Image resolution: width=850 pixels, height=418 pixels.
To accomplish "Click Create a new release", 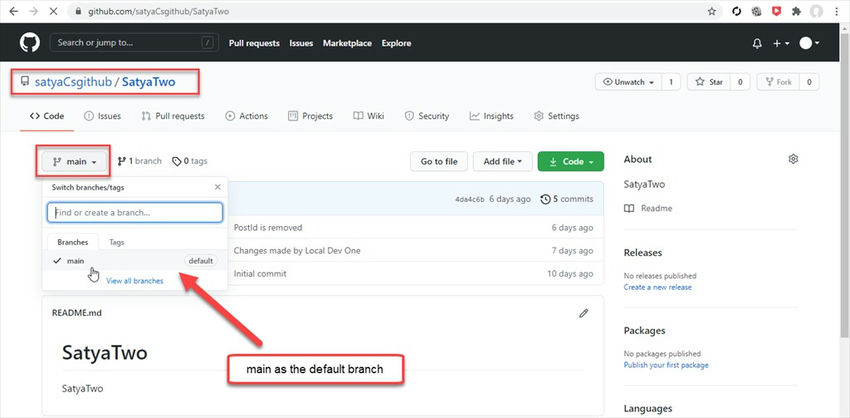I will [x=658, y=287].
